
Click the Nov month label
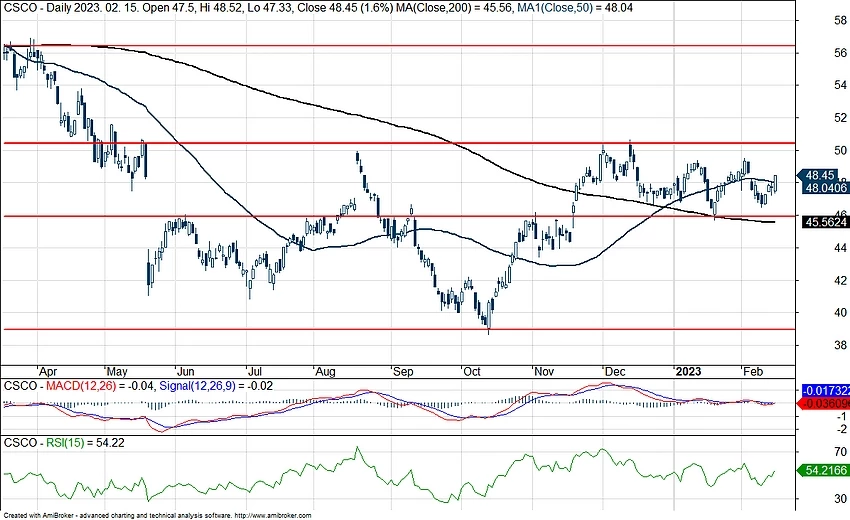coord(544,372)
